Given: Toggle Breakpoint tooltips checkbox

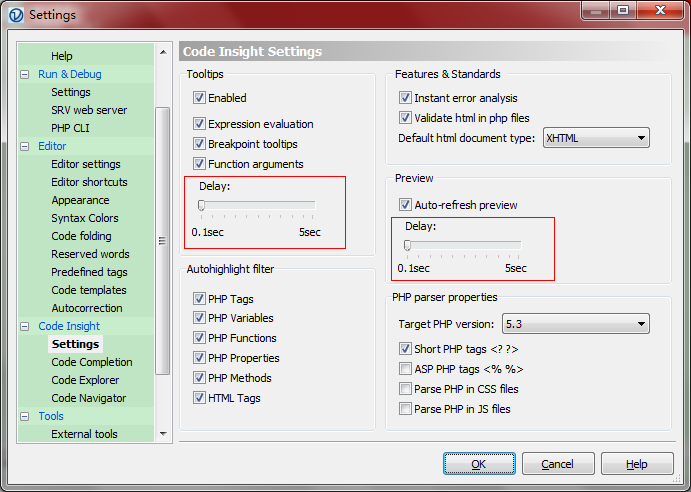Looking at the screenshot, I should tap(199, 144).
